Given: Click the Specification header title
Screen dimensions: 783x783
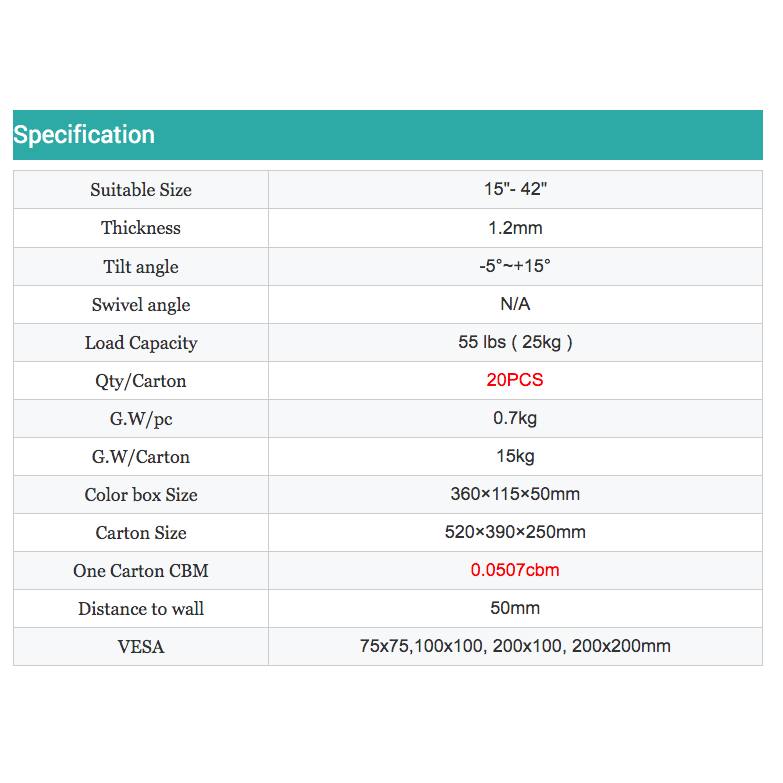Looking at the screenshot, I should point(84,135).
